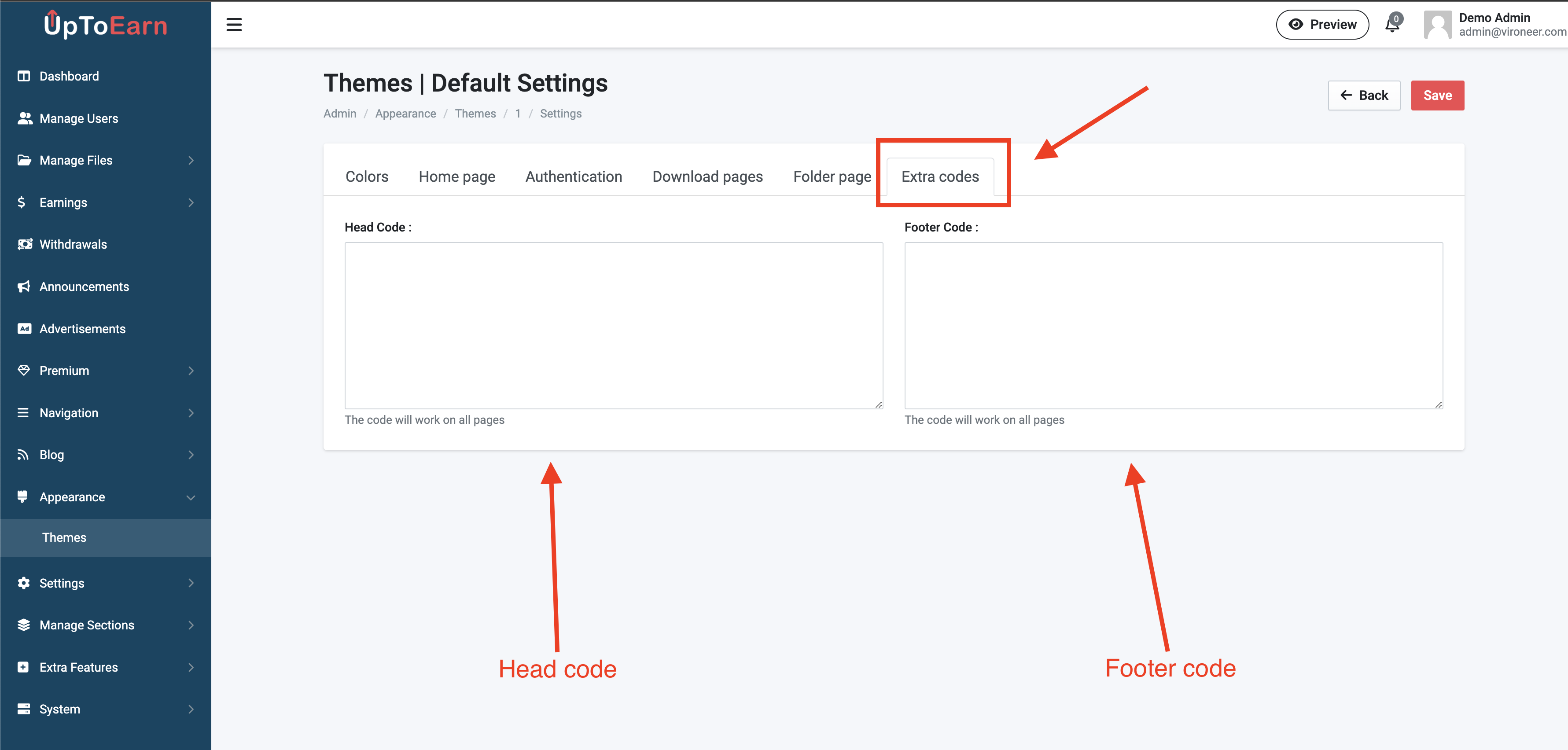Select the Announcements megaphone icon
1568x750 pixels.
point(24,286)
